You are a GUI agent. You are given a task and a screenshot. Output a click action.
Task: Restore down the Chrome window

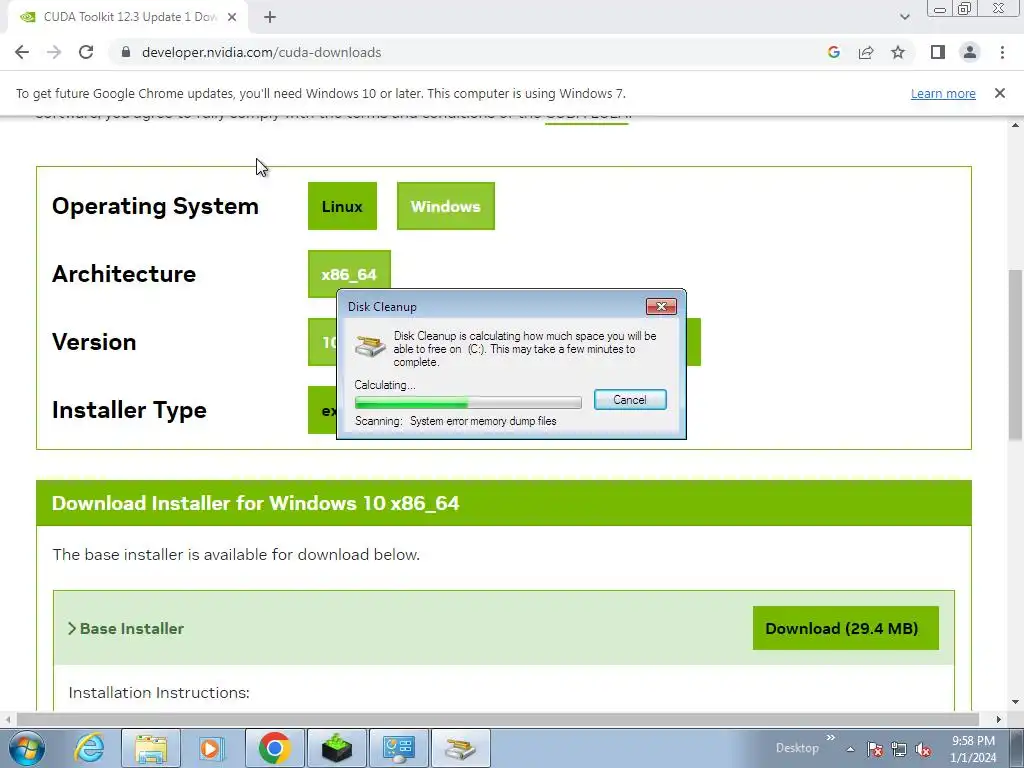pos(965,9)
